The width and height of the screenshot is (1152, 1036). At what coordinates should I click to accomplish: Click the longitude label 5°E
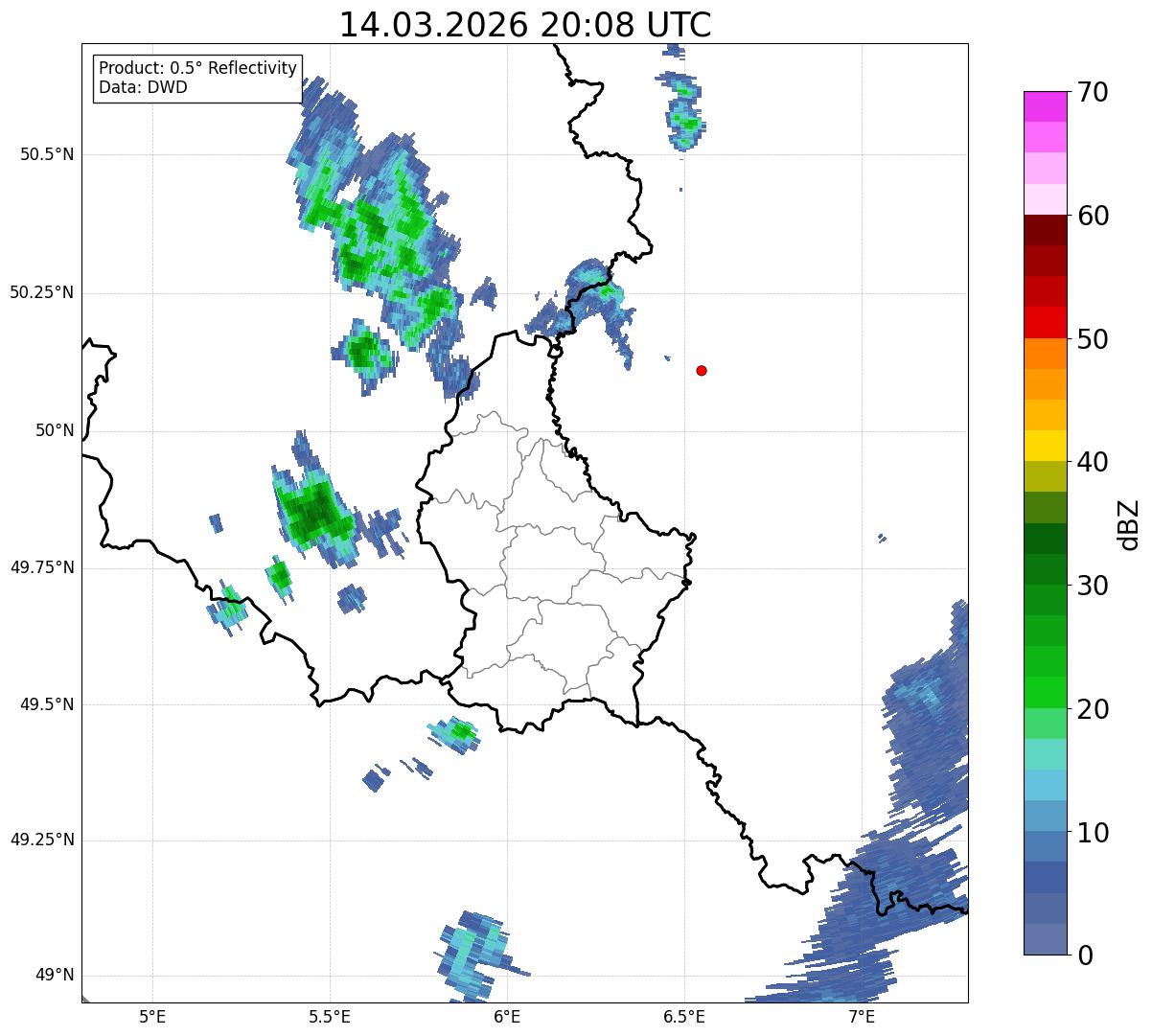(x=152, y=1016)
